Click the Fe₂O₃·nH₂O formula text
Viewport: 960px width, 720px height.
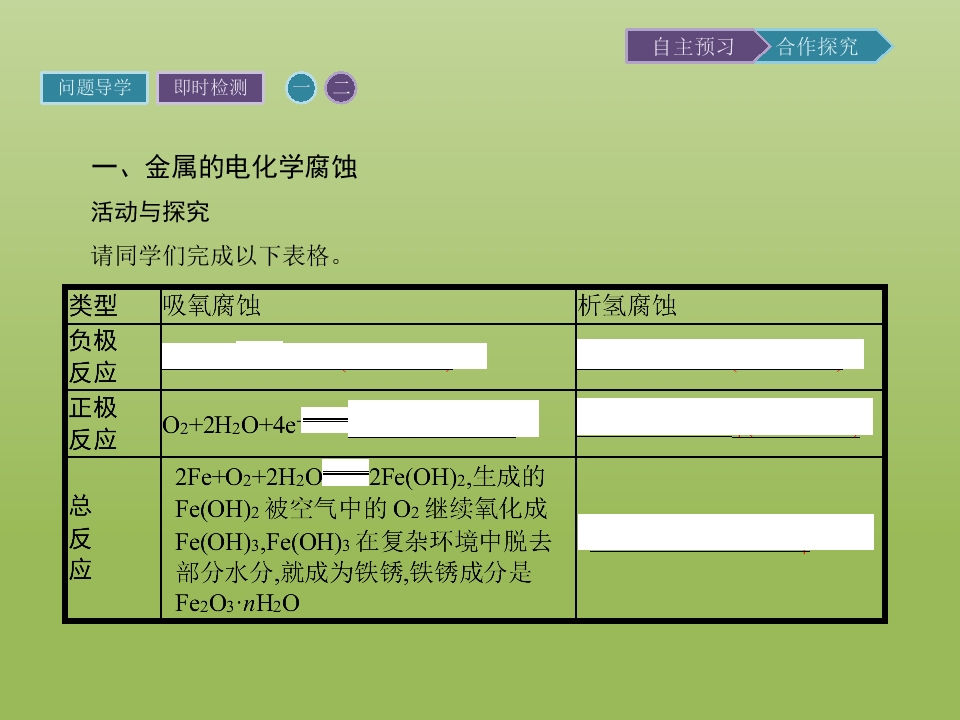tap(238, 604)
